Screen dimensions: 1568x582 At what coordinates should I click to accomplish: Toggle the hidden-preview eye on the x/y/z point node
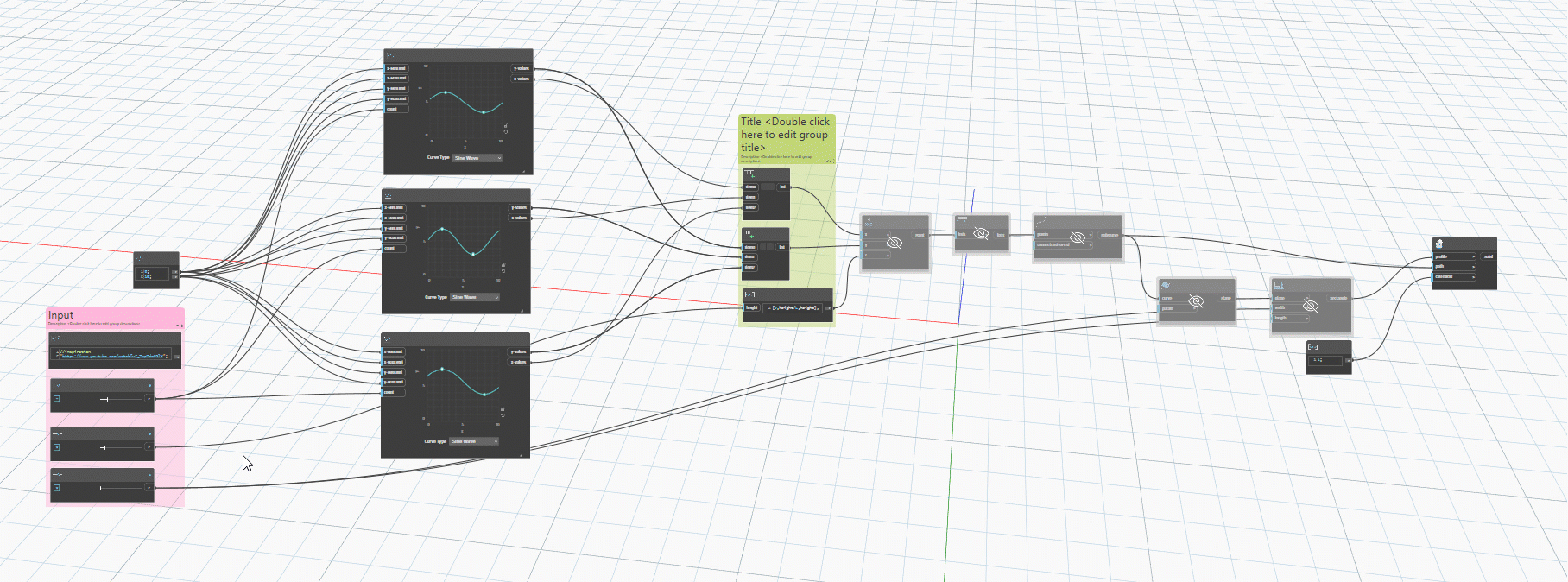[x=895, y=243]
